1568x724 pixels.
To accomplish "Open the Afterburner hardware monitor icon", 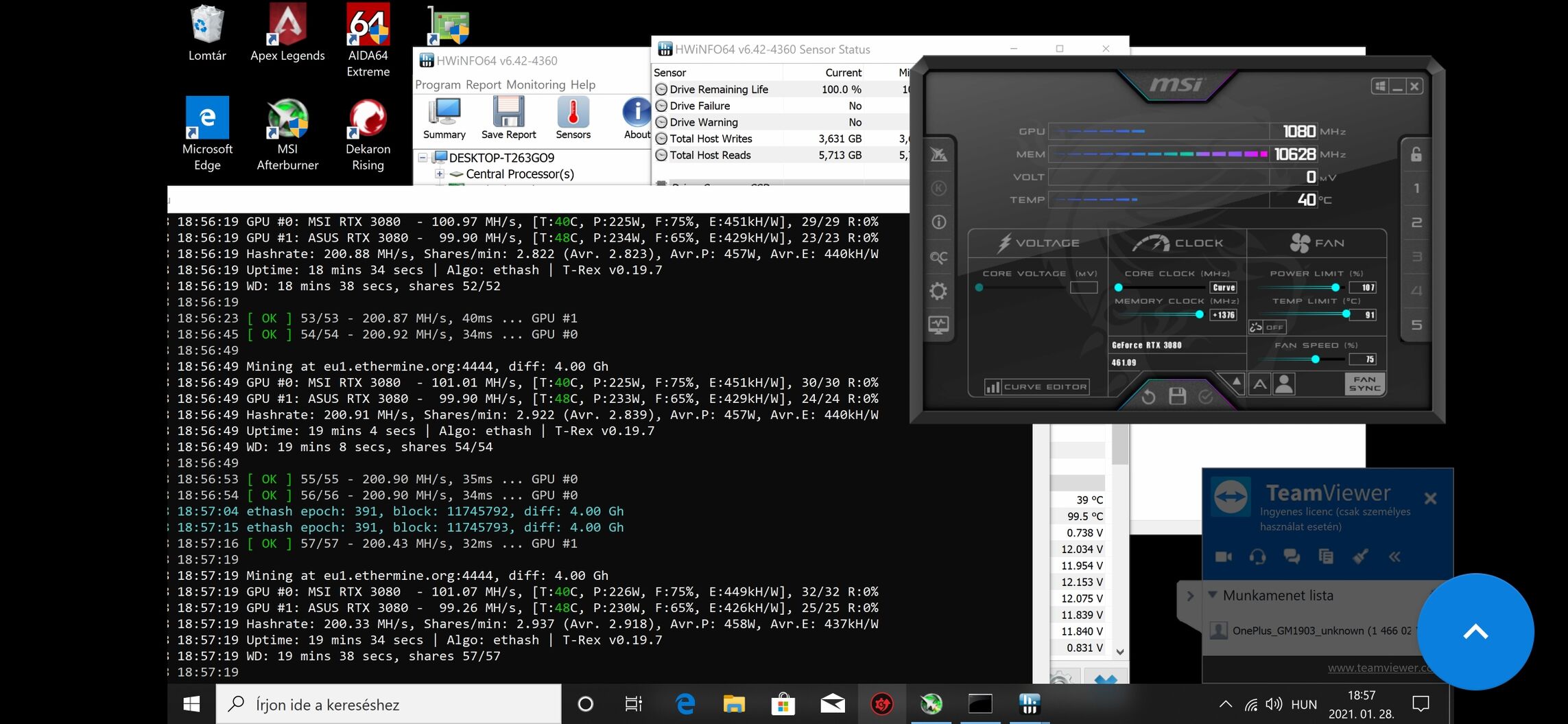I will 938,324.
